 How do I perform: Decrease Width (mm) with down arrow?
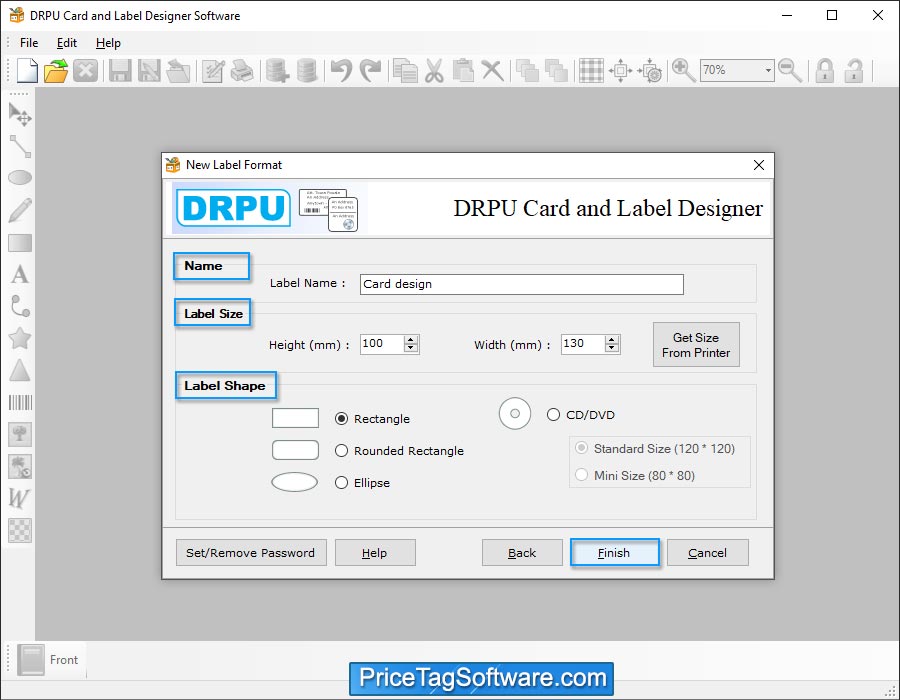[x=611, y=348]
